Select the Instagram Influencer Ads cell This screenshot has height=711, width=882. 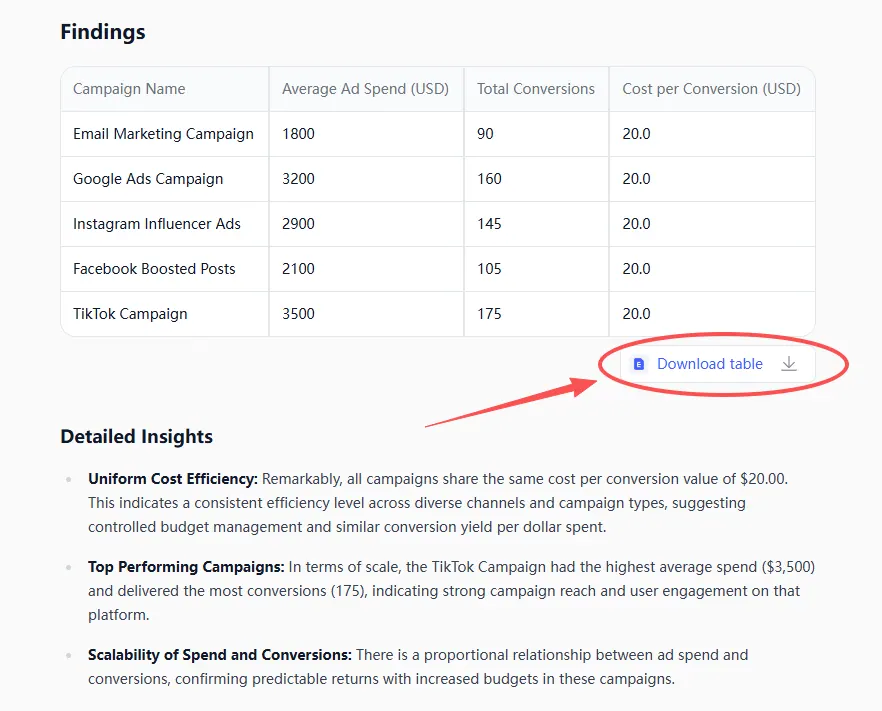point(157,224)
